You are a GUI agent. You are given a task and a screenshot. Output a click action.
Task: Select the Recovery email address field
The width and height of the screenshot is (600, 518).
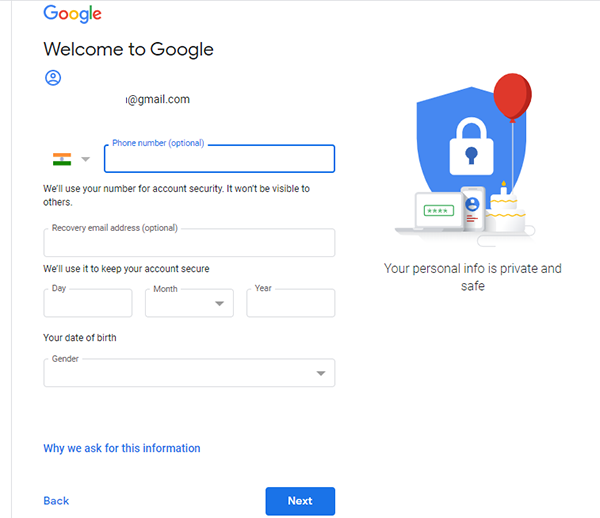pos(189,243)
